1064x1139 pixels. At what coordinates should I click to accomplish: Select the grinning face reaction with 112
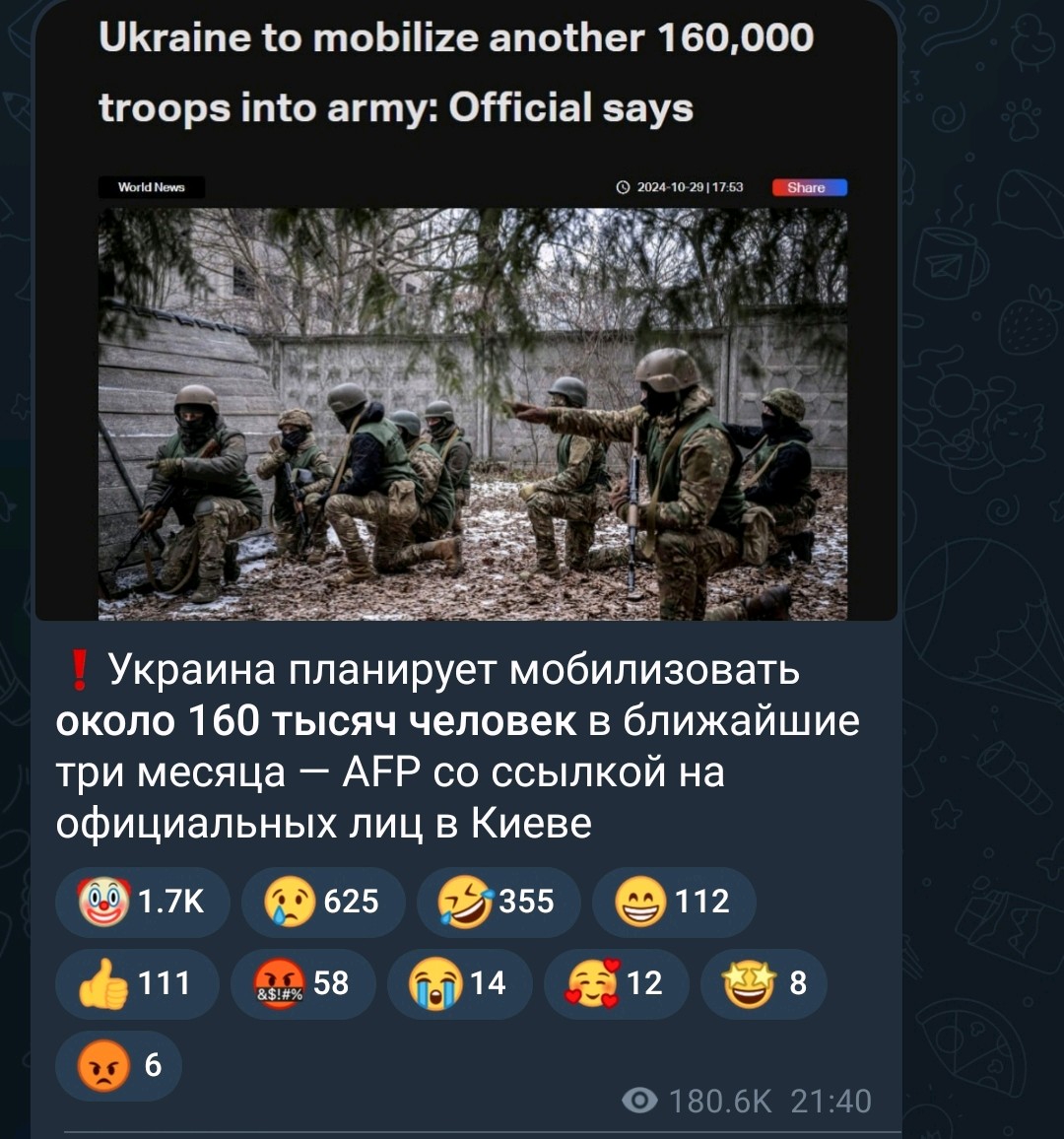tap(674, 902)
